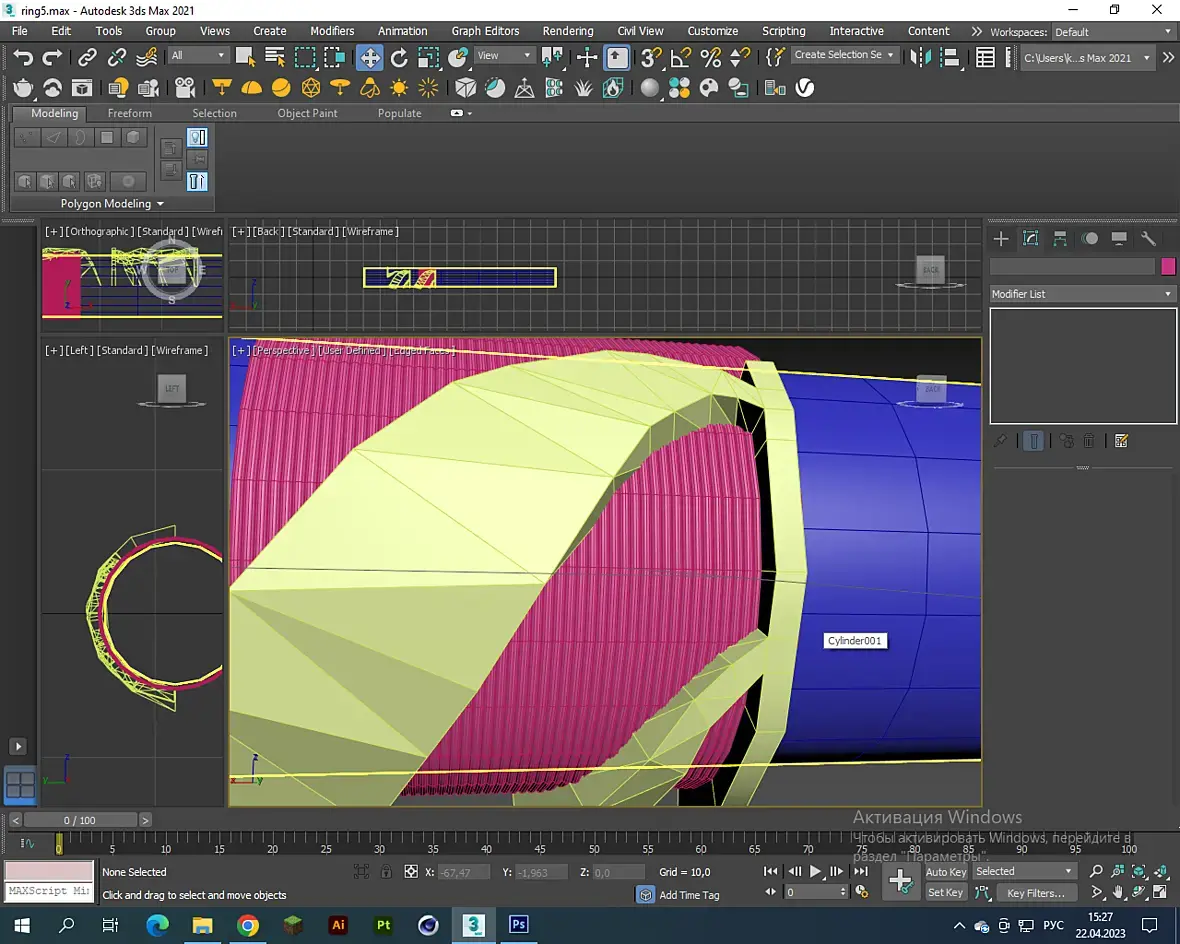The height and width of the screenshot is (944, 1180).
Task: Toggle Auto Key animation mode
Action: pyautogui.click(x=945, y=872)
